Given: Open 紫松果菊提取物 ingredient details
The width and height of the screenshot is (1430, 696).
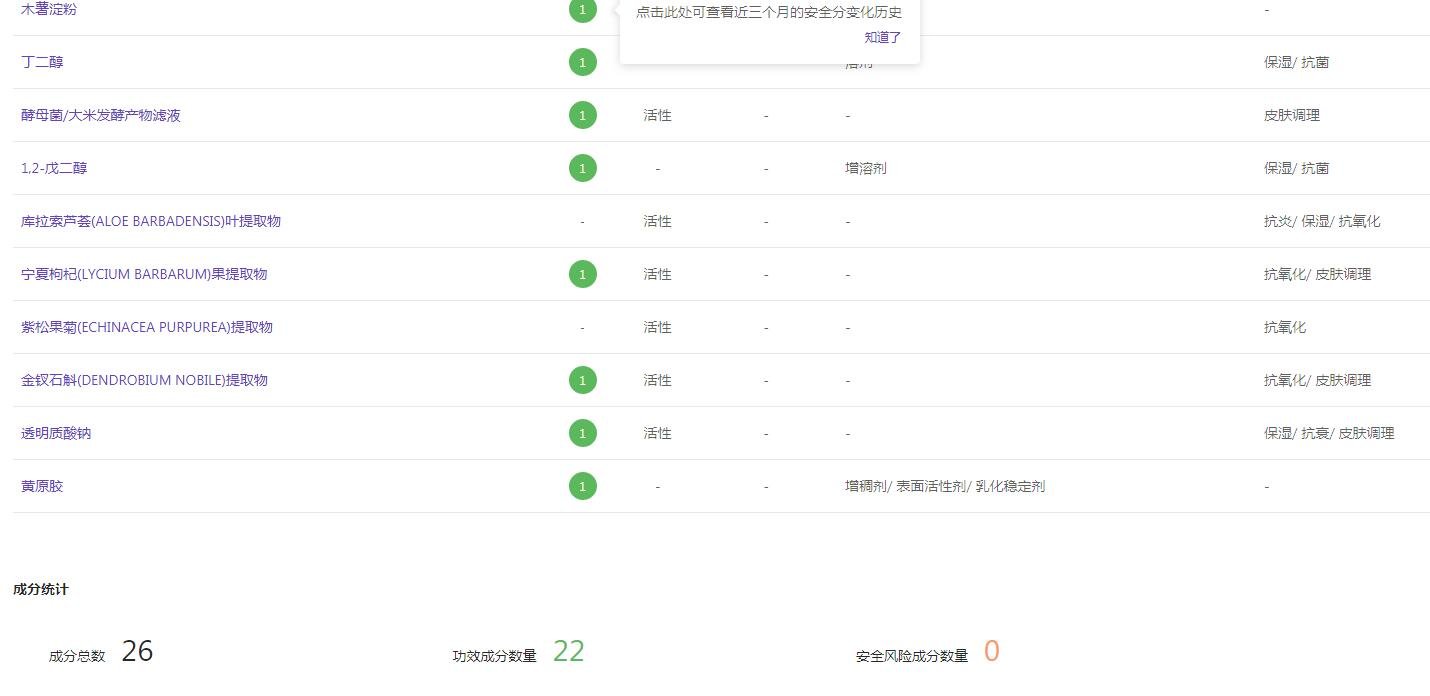Looking at the screenshot, I should [147, 327].
